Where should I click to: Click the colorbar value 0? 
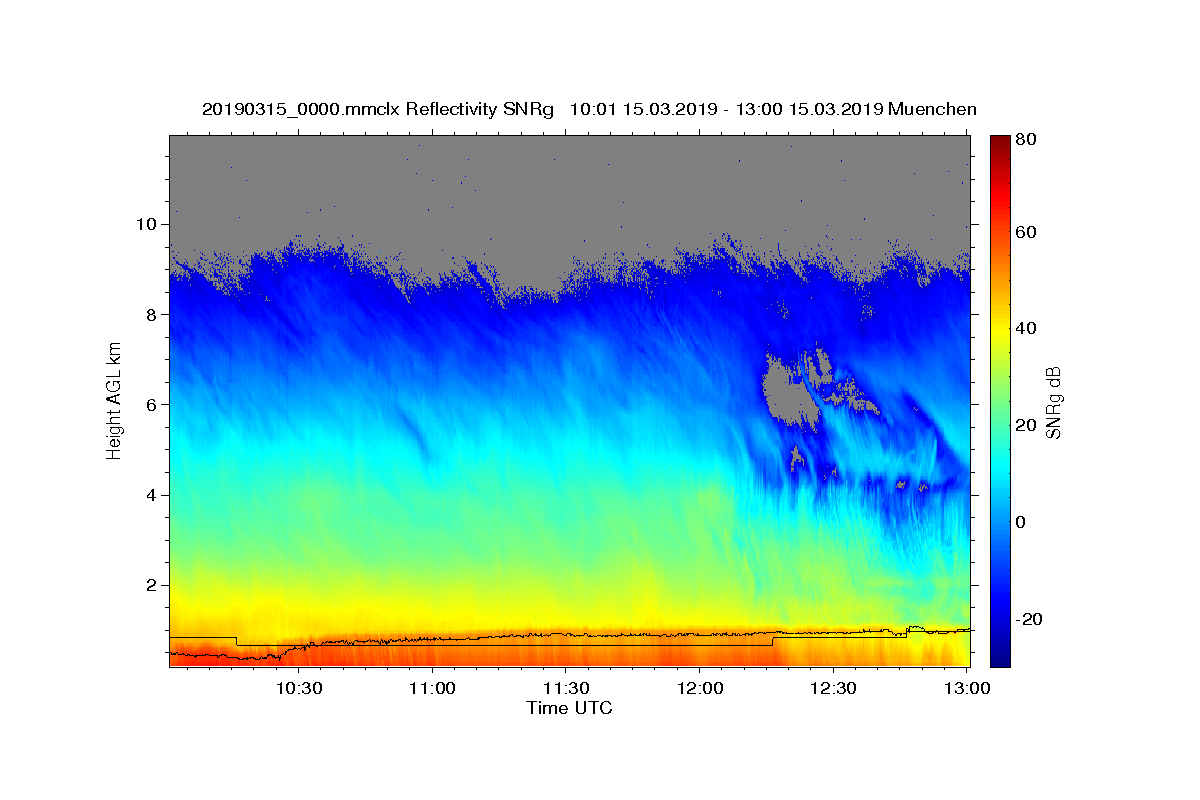pyautogui.click(x=1023, y=522)
